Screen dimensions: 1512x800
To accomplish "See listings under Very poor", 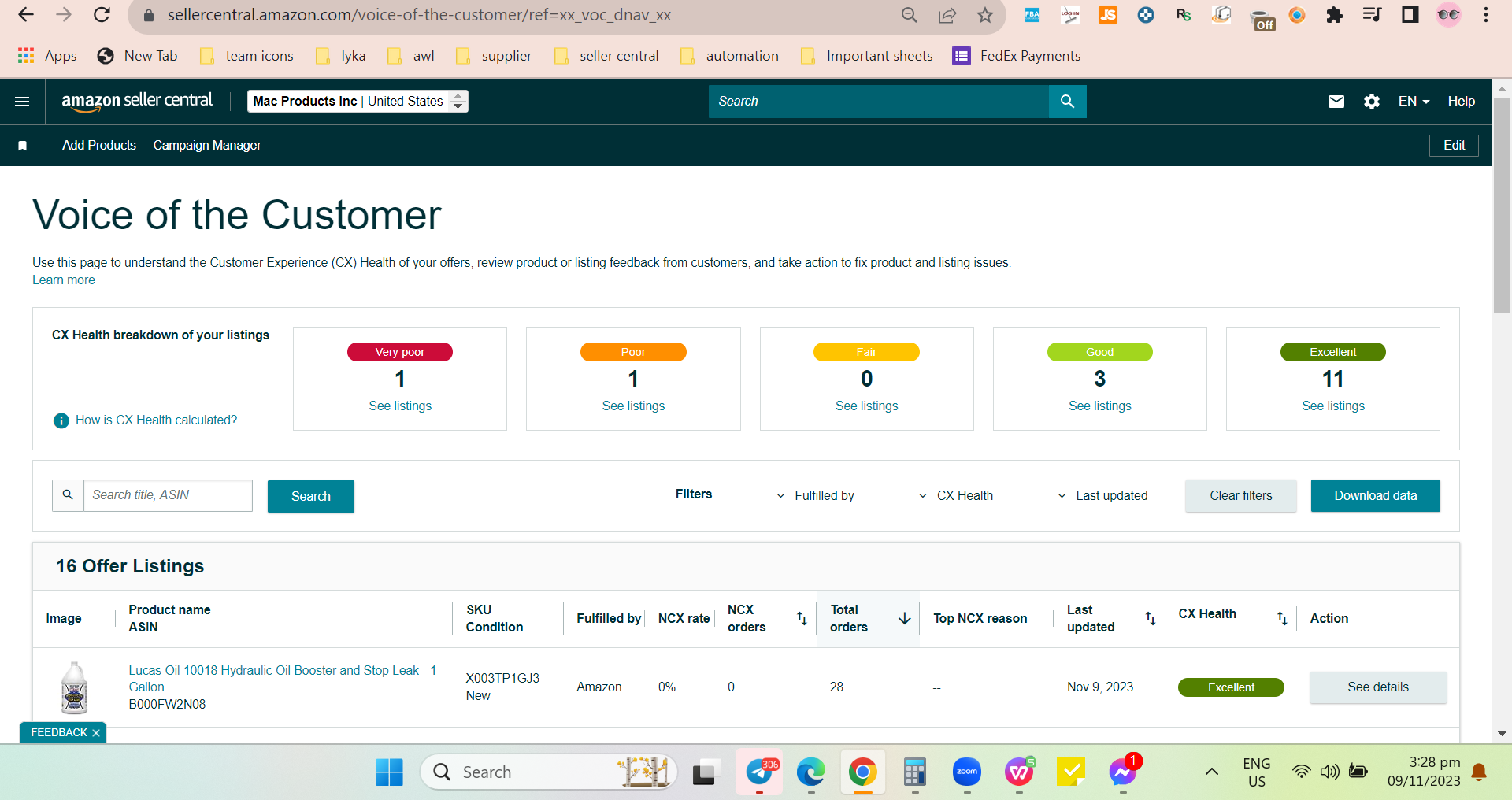I will (x=400, y=406).
